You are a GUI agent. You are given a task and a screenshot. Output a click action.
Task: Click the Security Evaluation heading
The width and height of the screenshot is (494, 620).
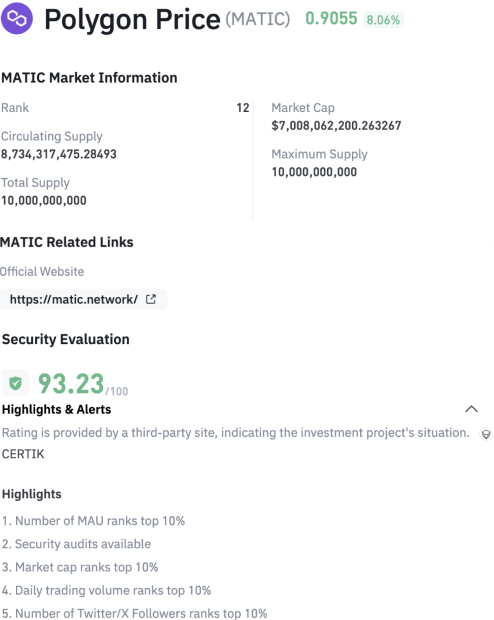[x=66, y=339]
